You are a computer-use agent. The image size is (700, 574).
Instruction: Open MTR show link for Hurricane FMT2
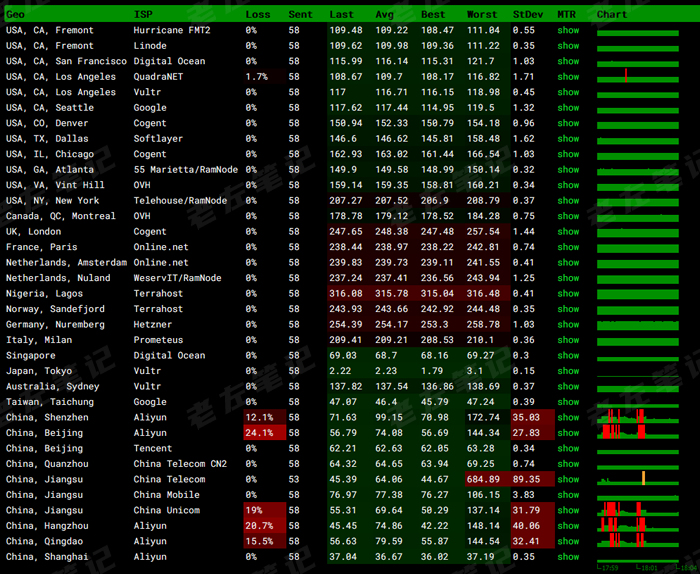568,30
